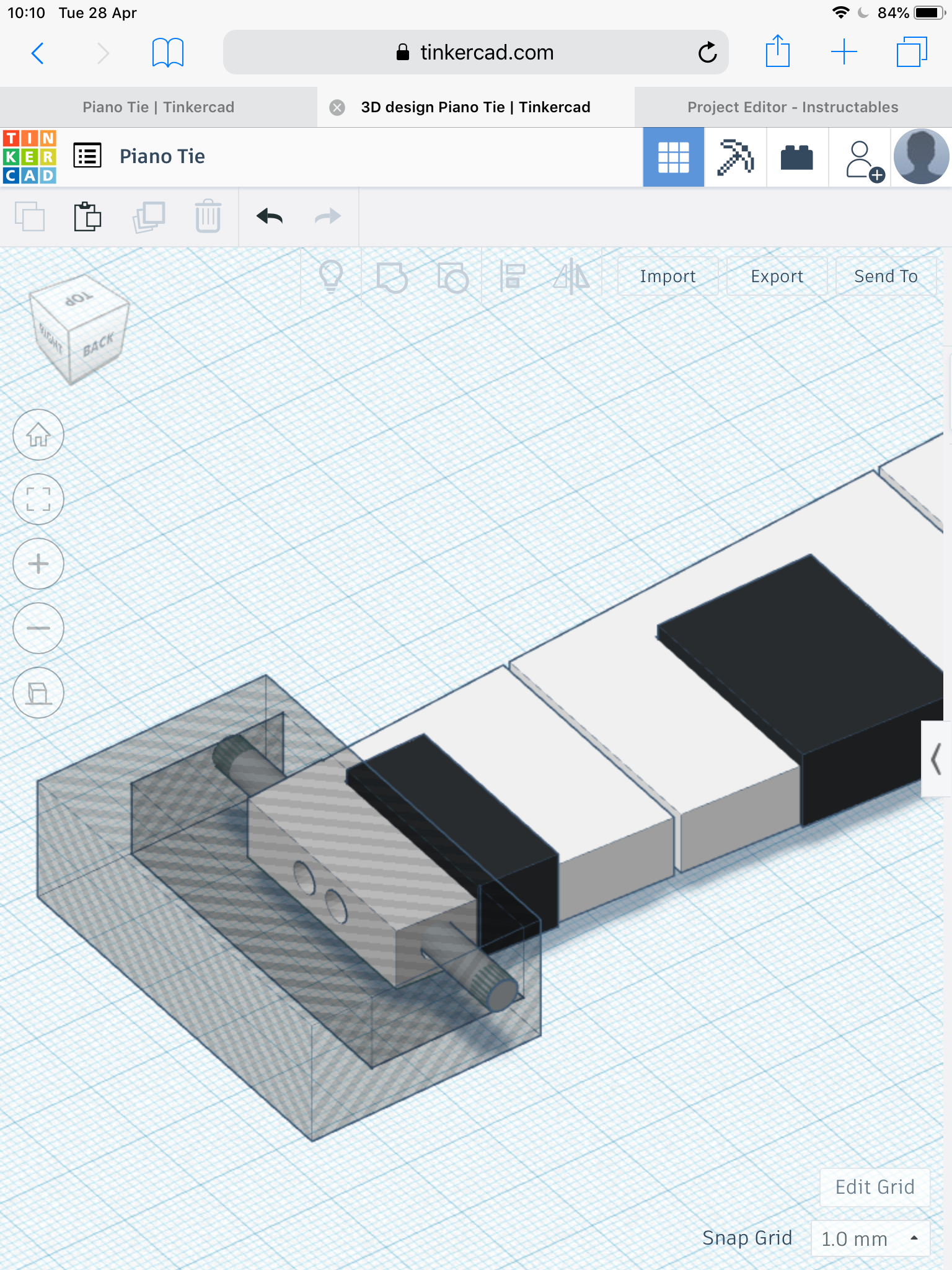
Task: Click the Duplicate and repeat tool
Action: point(149,216)
